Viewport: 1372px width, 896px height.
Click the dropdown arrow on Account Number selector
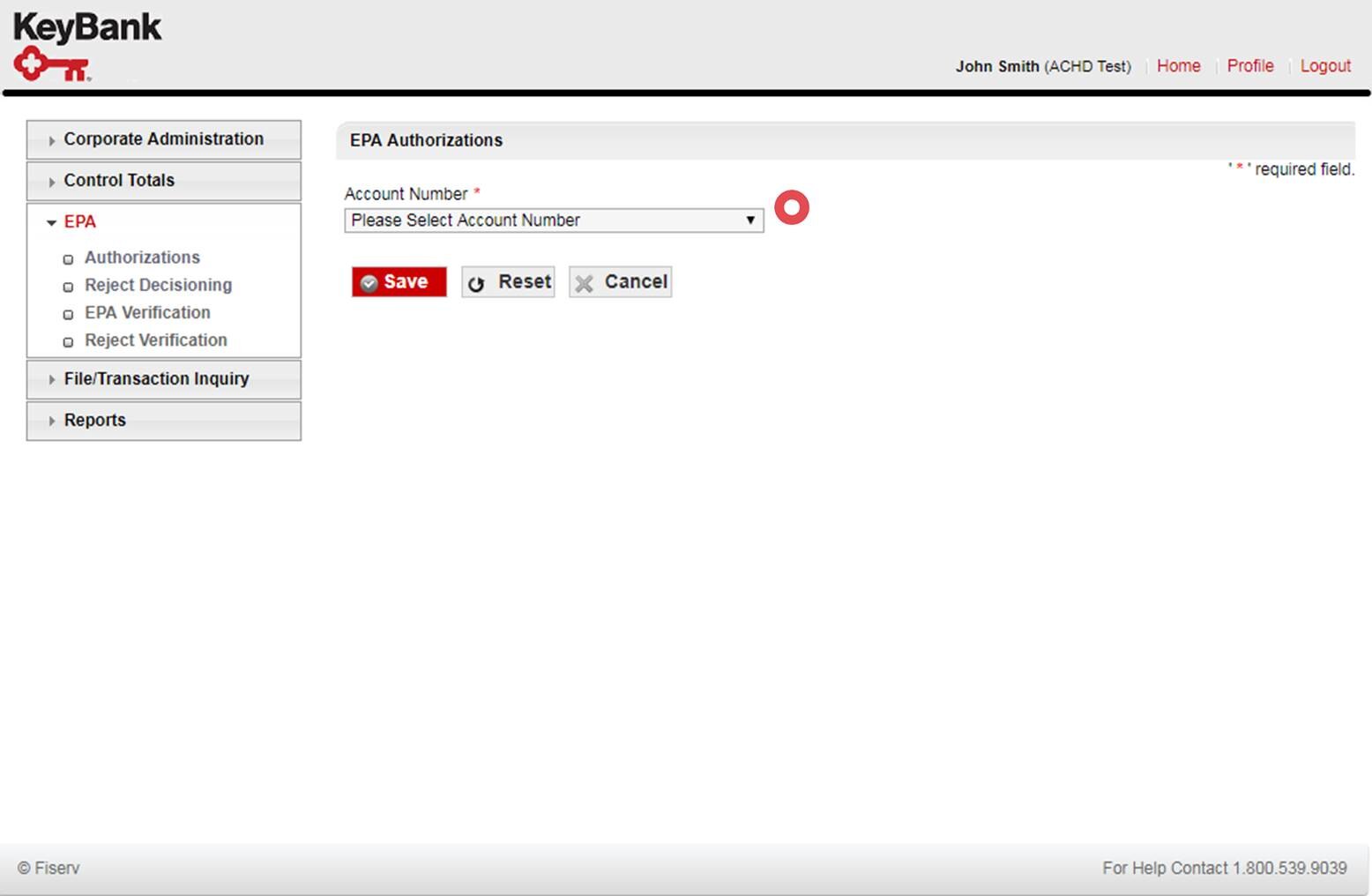click(x=749, y=220)
